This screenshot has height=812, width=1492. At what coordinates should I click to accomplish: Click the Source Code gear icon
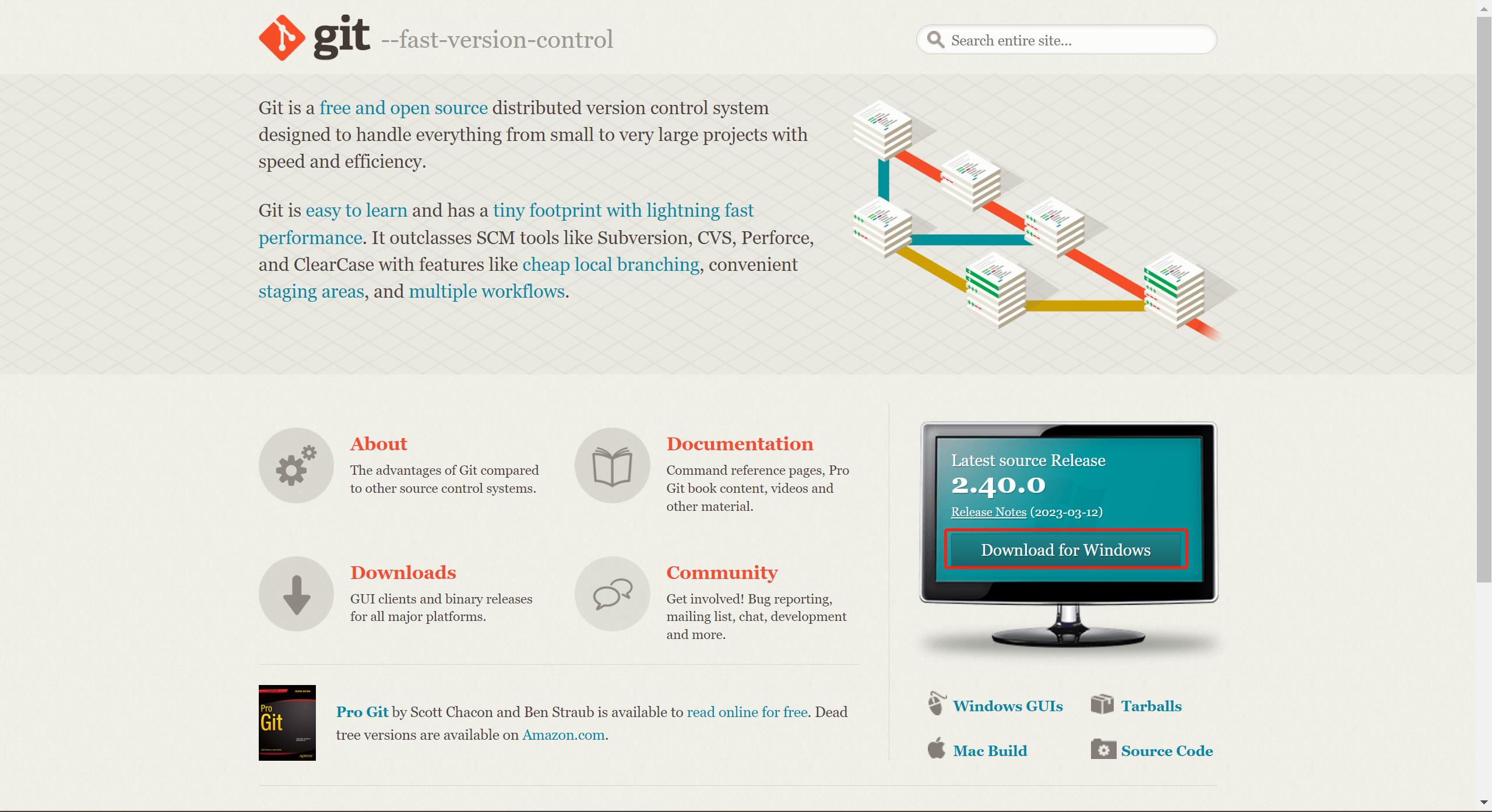pos(1102,749)
